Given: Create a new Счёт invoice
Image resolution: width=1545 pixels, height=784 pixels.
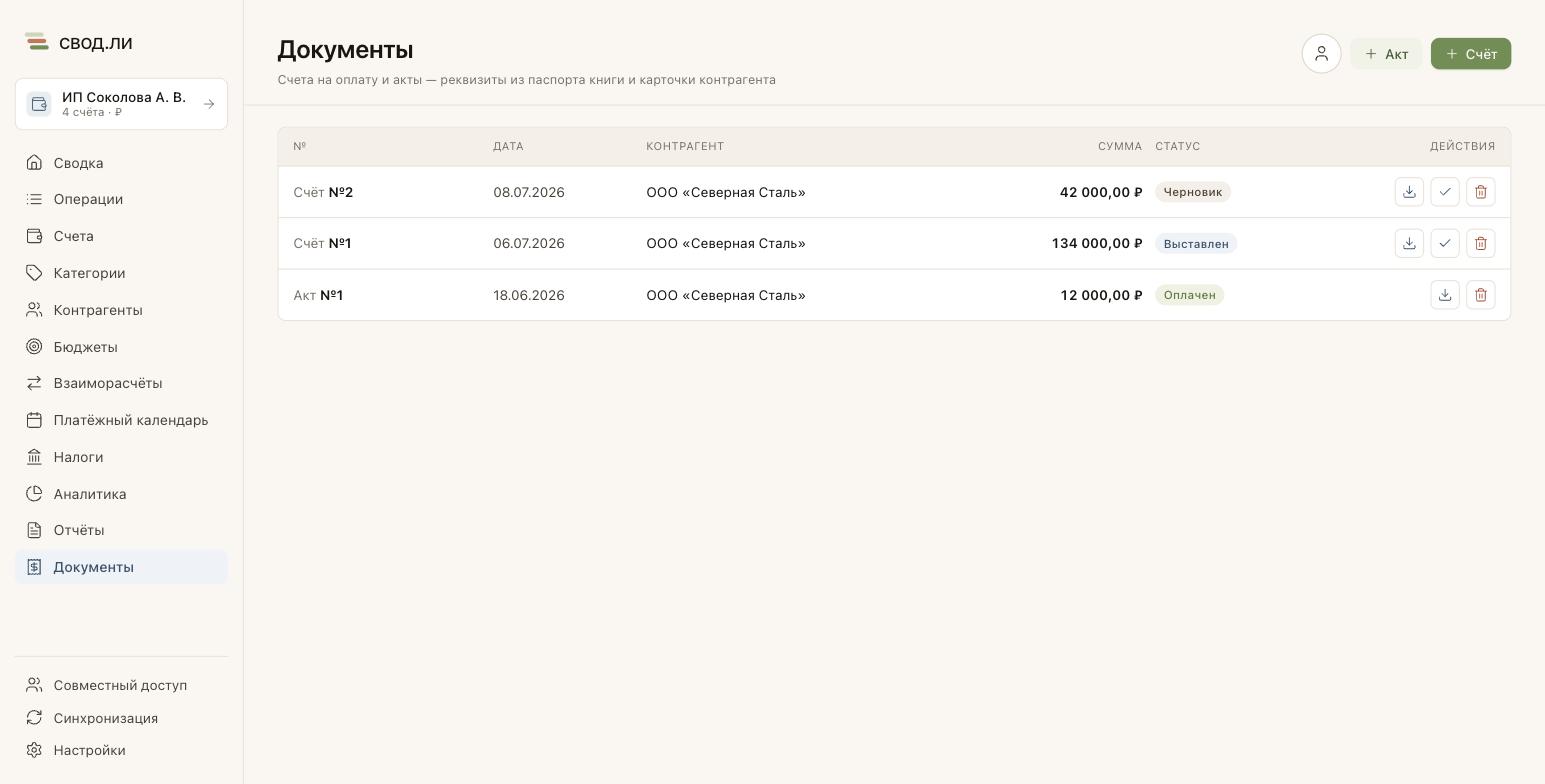Looking at the screenshot, I should pyautogui.click(x=1471, y=54).
